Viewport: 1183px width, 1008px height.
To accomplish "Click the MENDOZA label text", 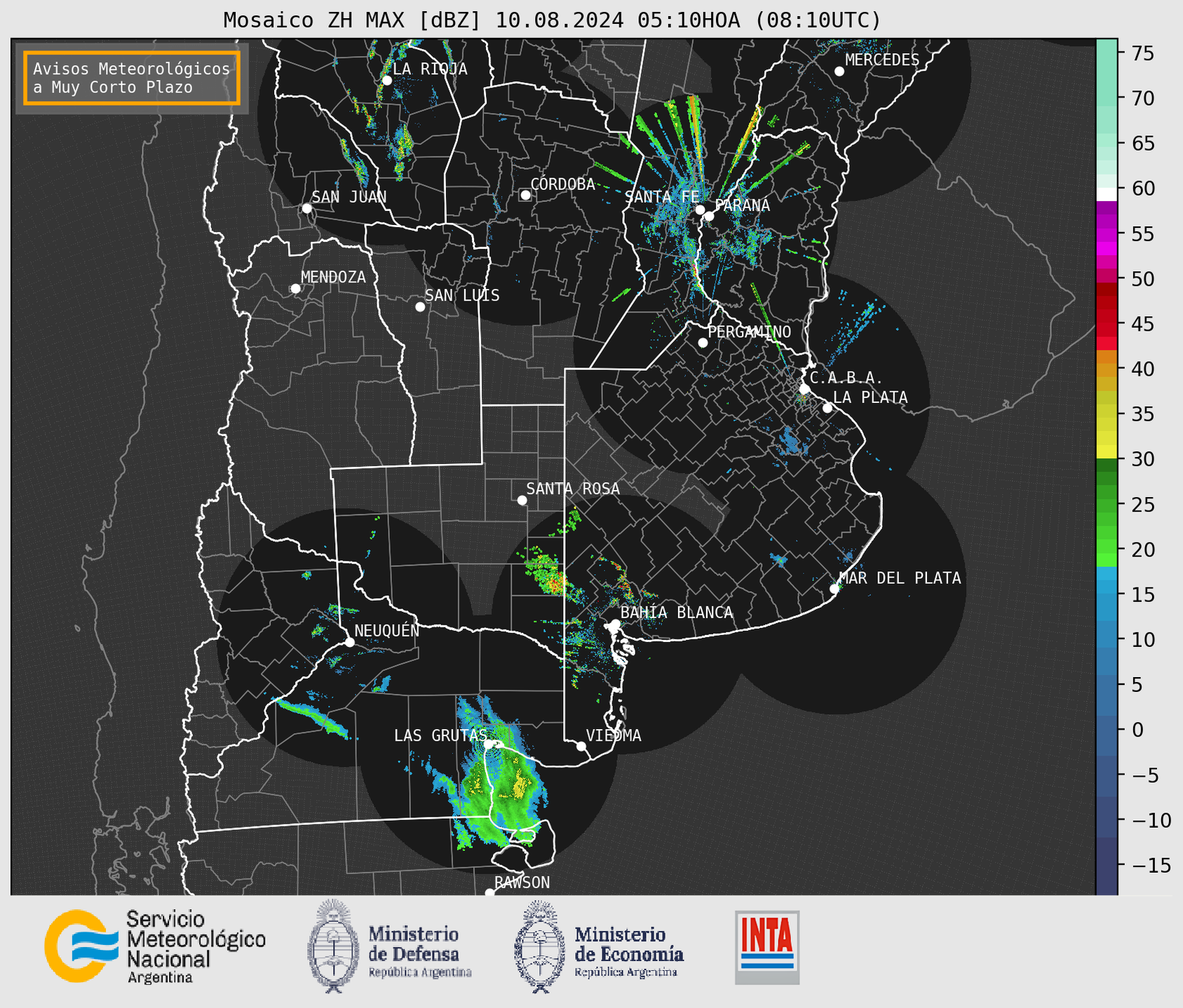I will tap(333, 278).
